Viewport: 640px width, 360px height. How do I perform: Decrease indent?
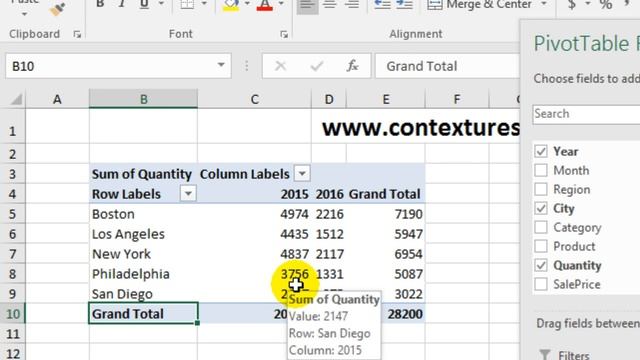pyautogui.click(x=382, y=5)
